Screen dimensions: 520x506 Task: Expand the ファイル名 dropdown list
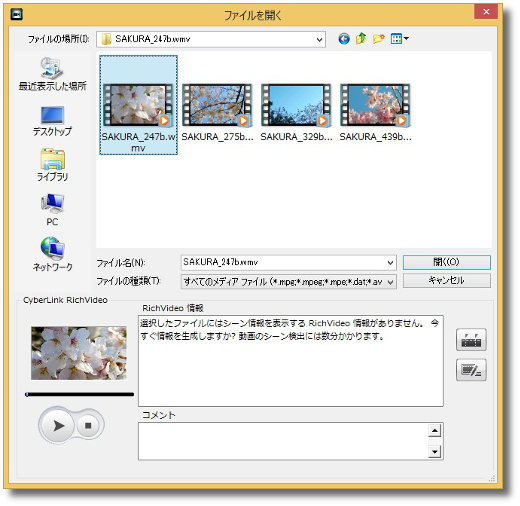390,263
